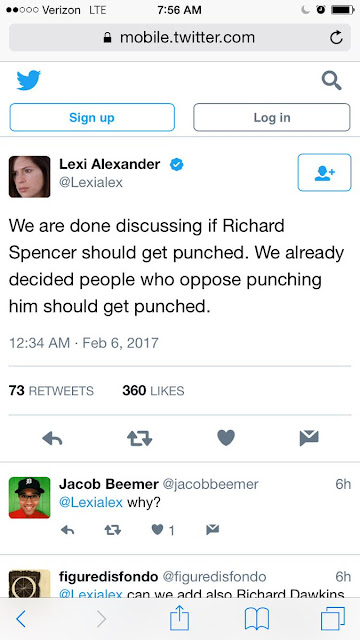Retweet Jacob Beemer's reply
This screenshot has width=360, height=640.
pyautogui.click(x=113, y=530)
